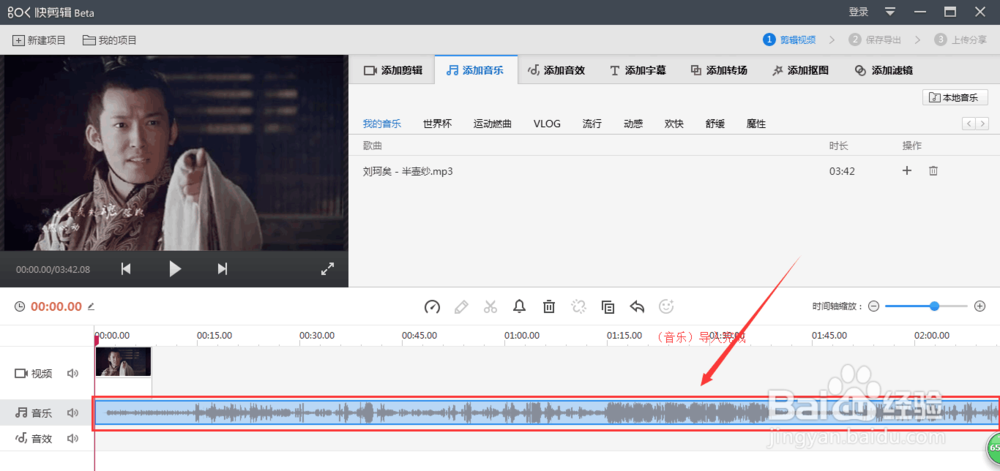Play the video preview

pos(175,269)
